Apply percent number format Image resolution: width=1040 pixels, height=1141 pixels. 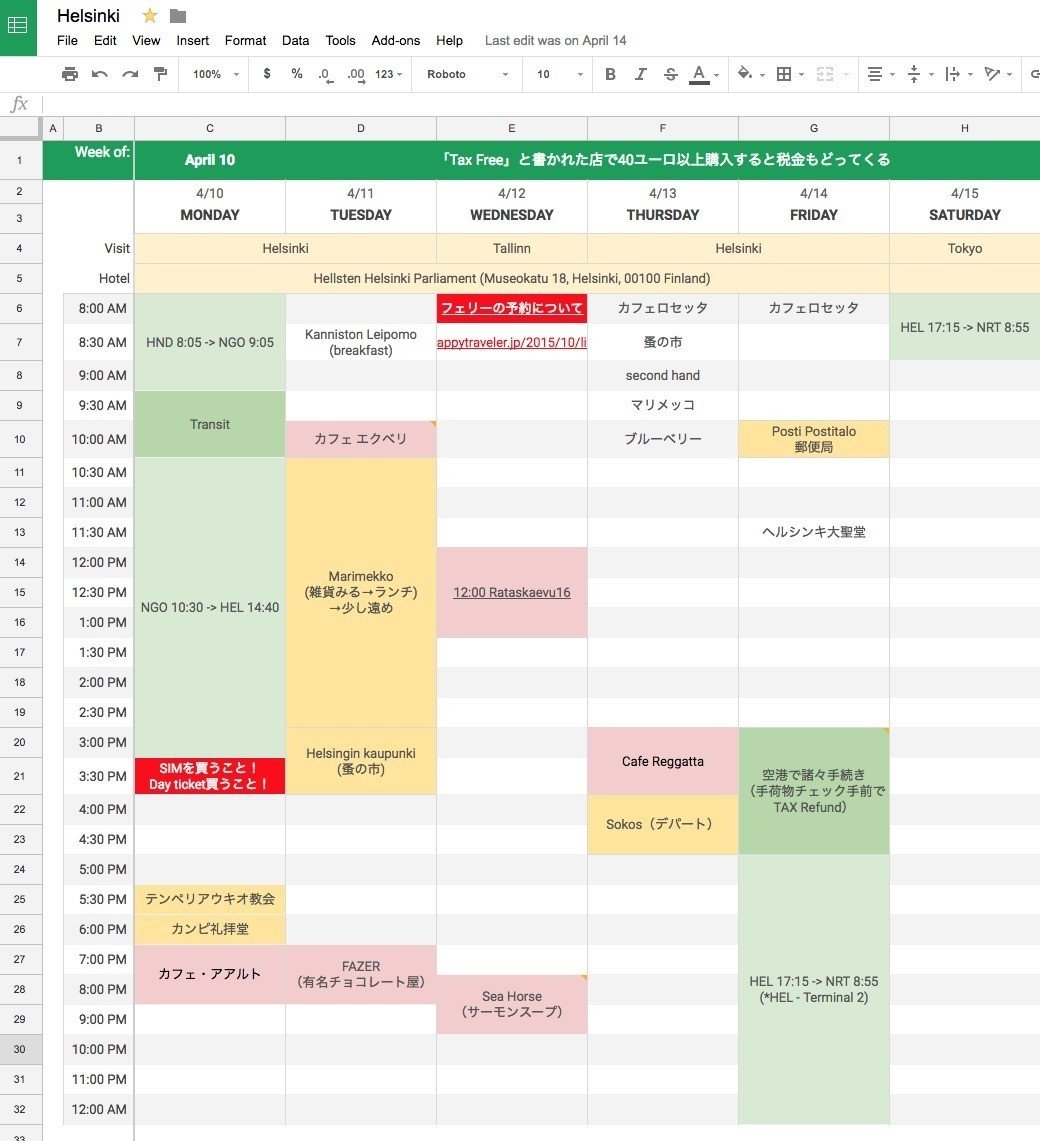click(297, 74)
